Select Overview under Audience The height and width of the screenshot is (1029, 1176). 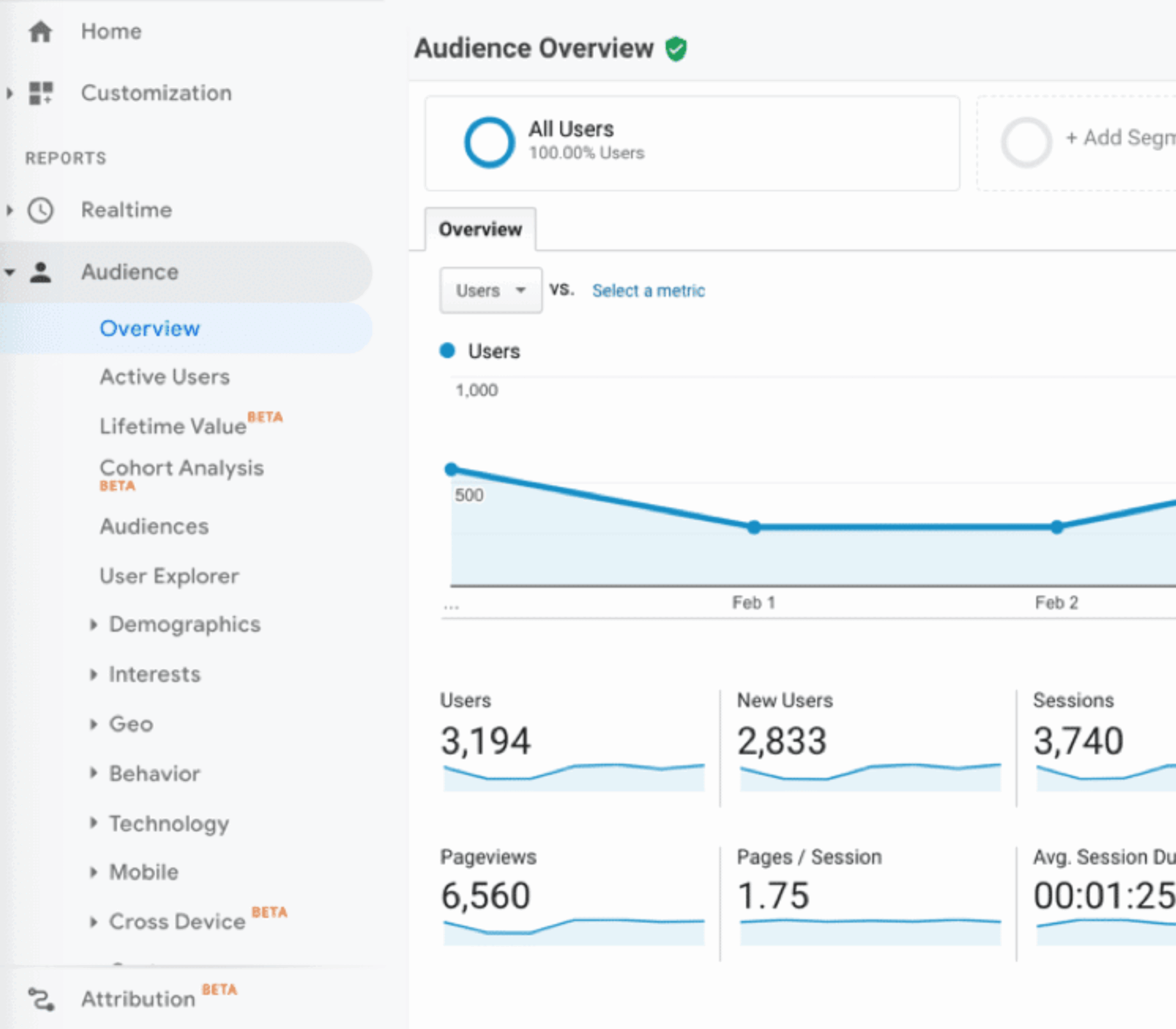tap(150, 328)
